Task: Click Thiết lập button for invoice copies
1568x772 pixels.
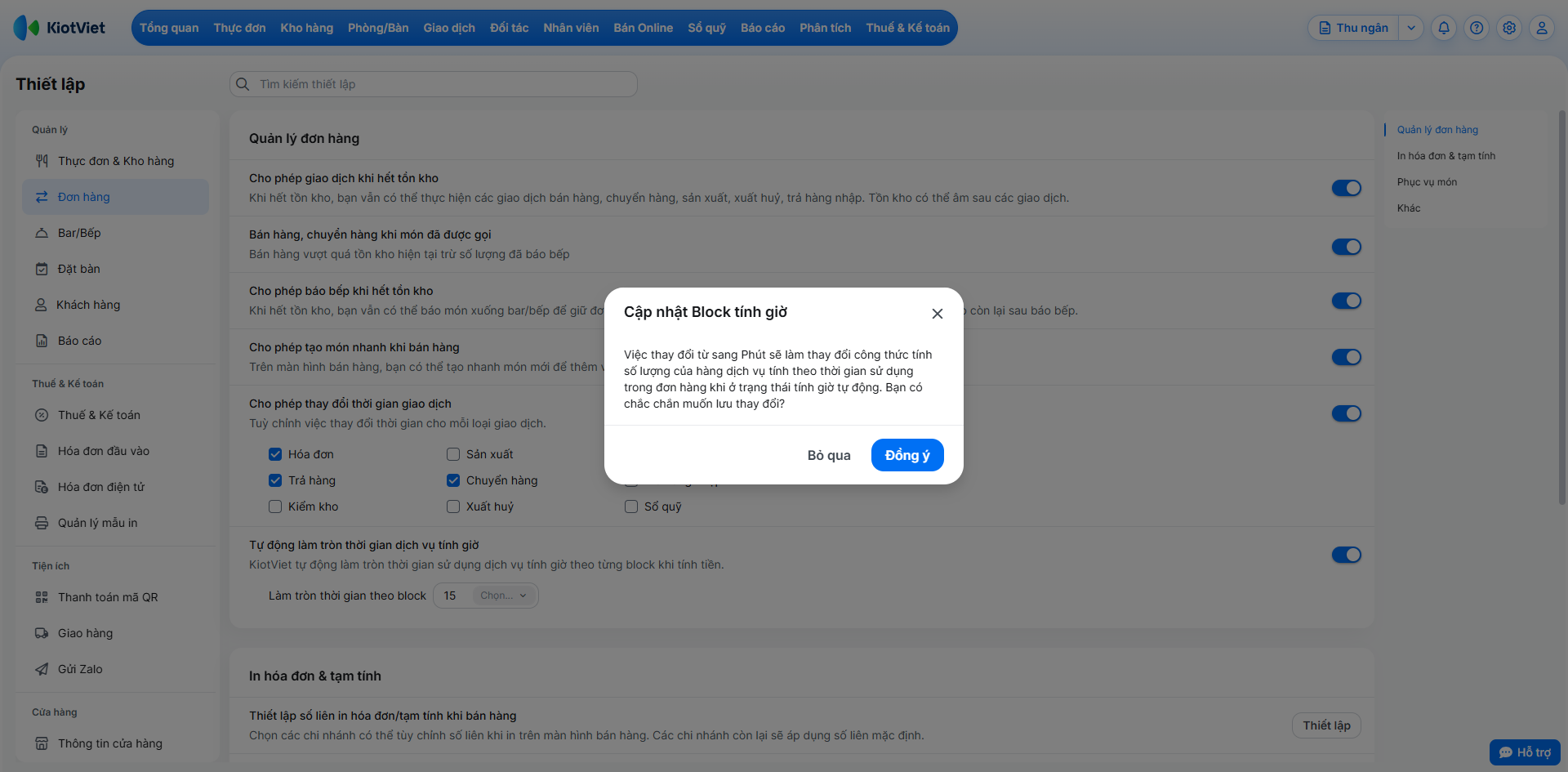Action: pyautogui.click(x=1326, y=725)
